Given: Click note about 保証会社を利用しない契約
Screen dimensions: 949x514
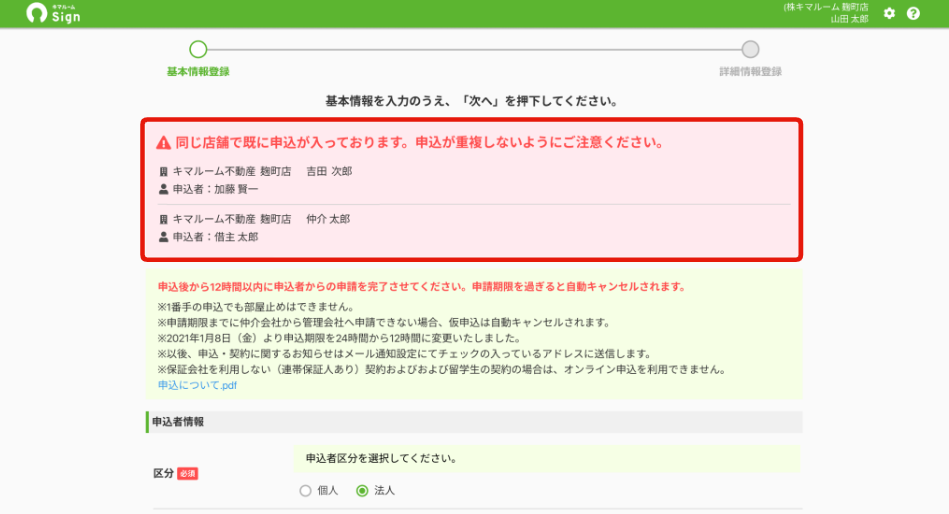Looking at the screenshot, I should coord(442,370).
